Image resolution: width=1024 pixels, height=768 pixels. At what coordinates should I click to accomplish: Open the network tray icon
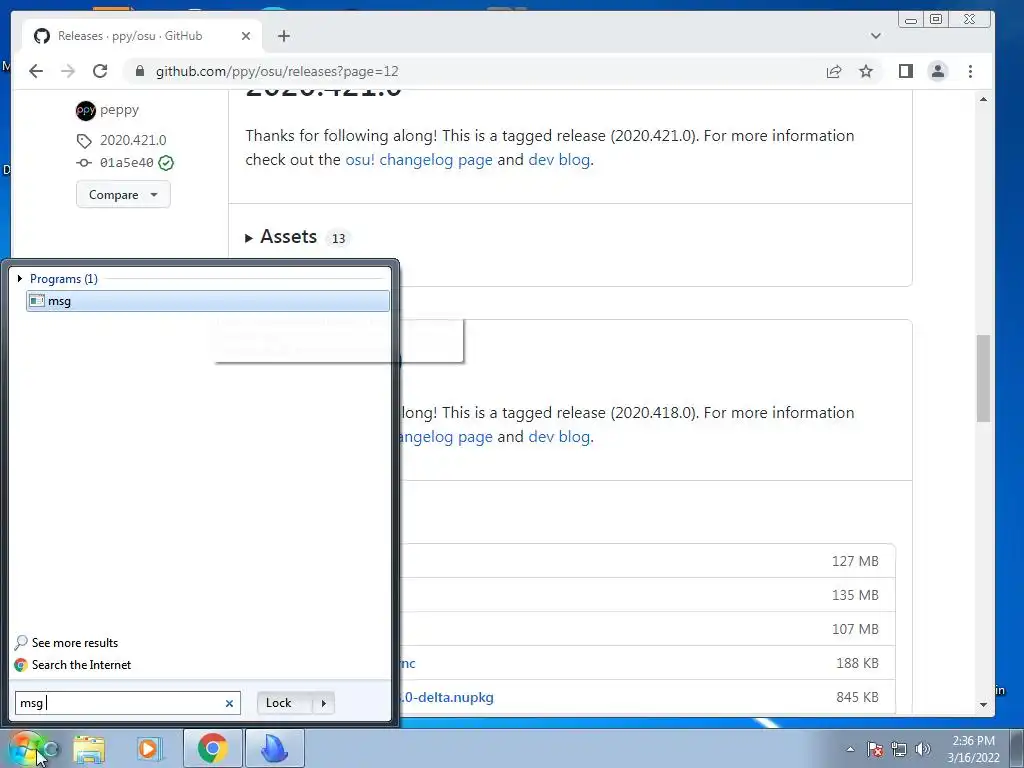pyautogui.click(x=899, y=749)
